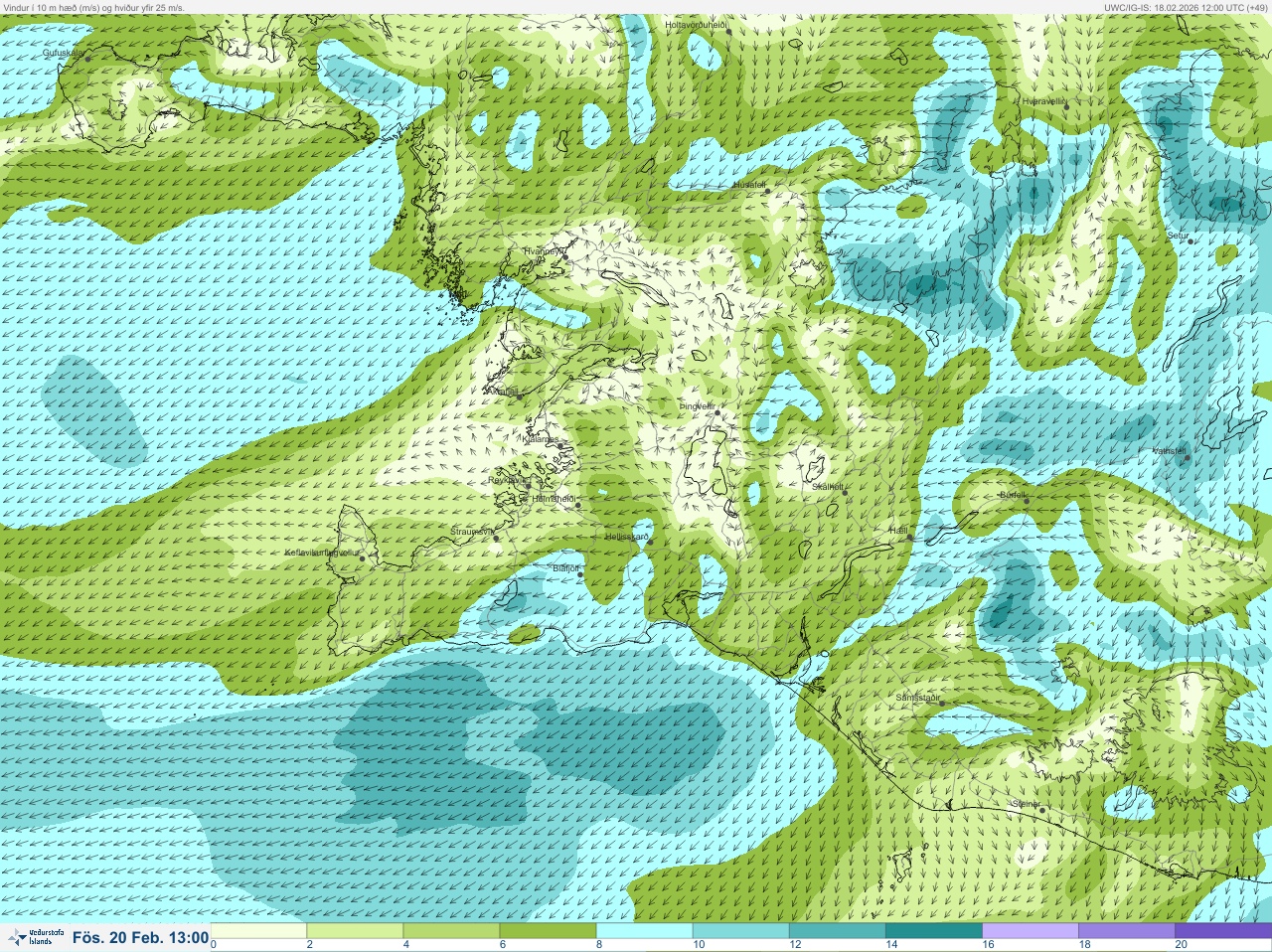Image resolution: width=1272 pixels, height=952 pixels.
Task: Select the 14–16 m/s dark teal legend swatch
Action: [x=933, y=931]
